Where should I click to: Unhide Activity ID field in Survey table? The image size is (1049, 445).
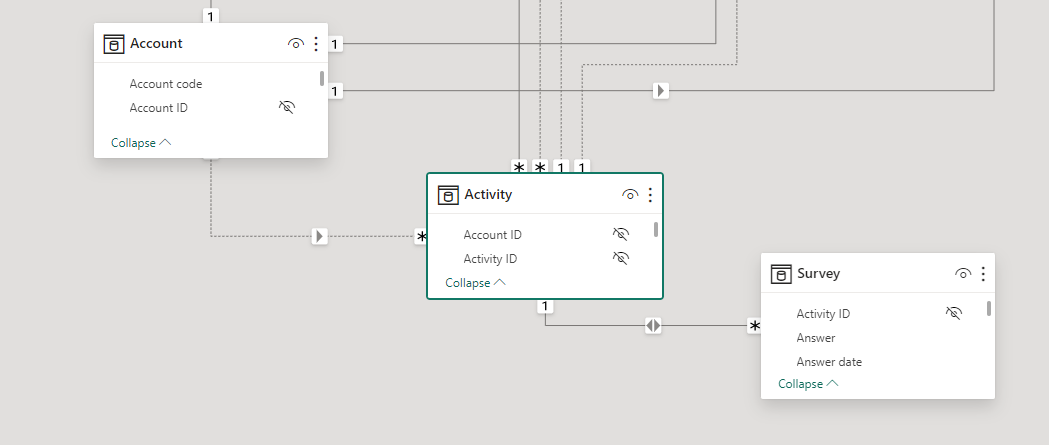[x=953, y=313]
